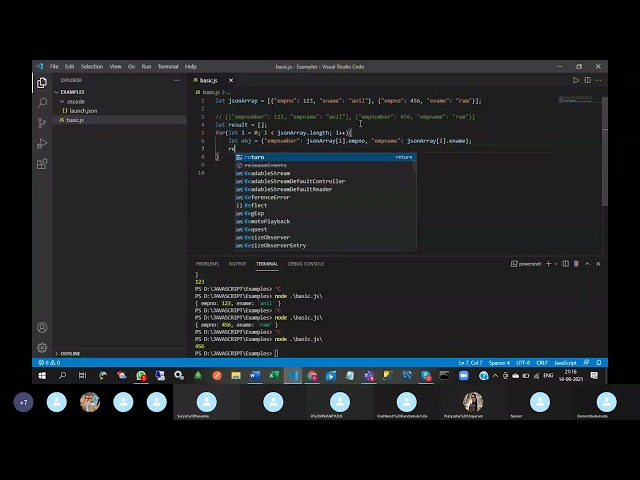Choose the ReadableStream suggestion

pos(325,173)
